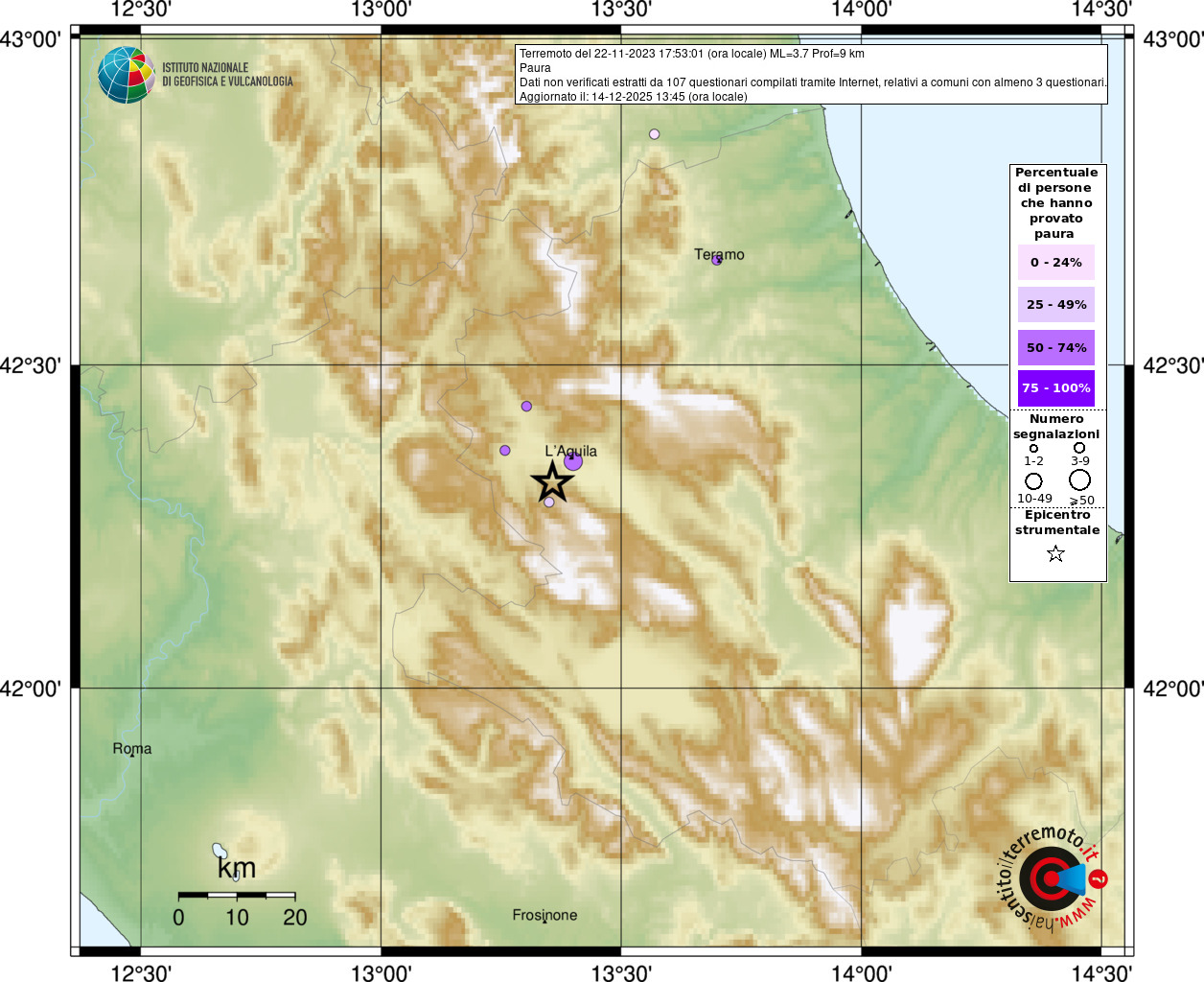Click the Roma city label
Viewport: 1204px width, 982px height.
pyautogui.click(x=132, y=749)
